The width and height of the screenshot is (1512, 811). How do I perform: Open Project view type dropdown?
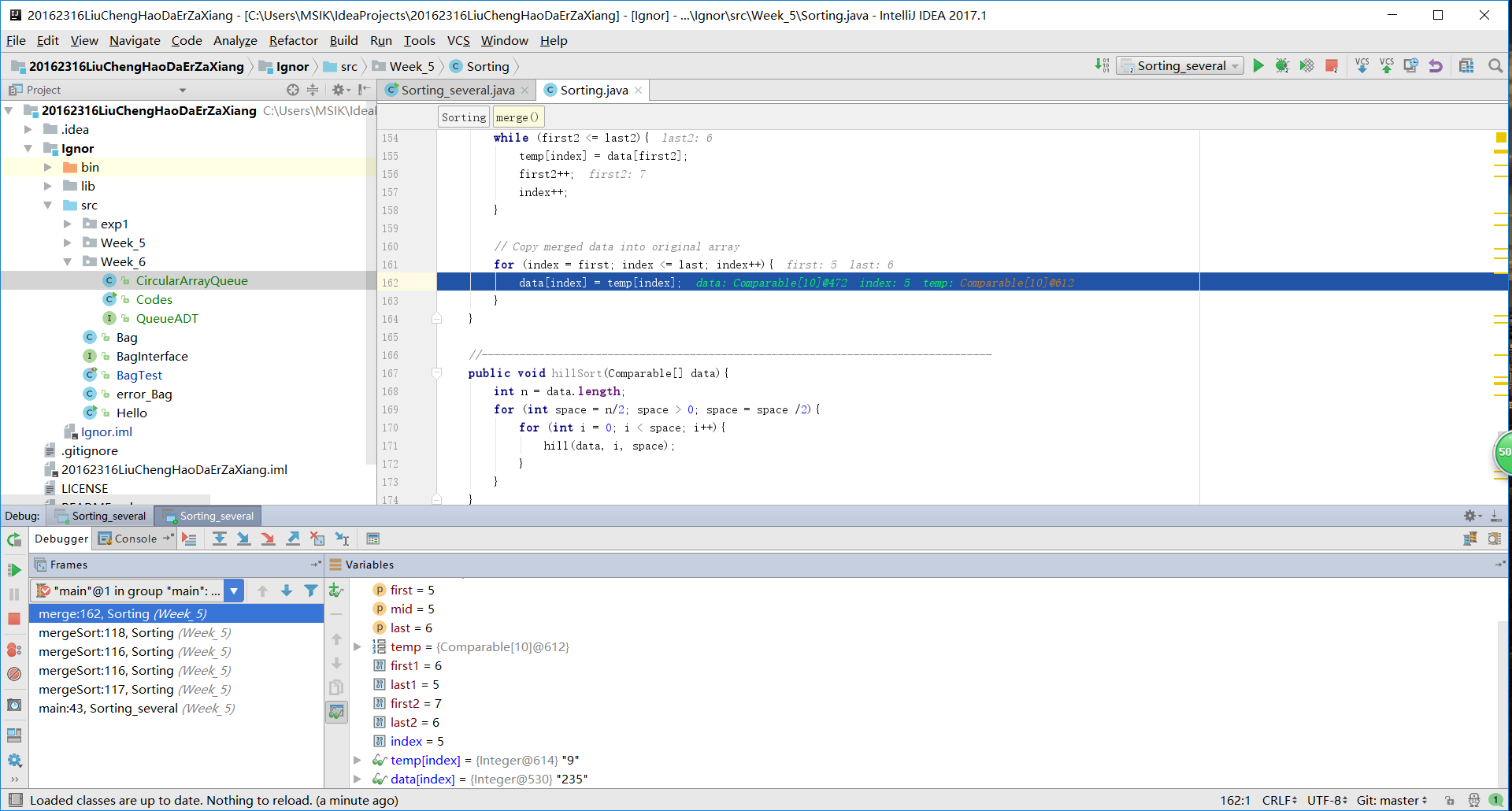pyautogui.click(x=183, y=90)
